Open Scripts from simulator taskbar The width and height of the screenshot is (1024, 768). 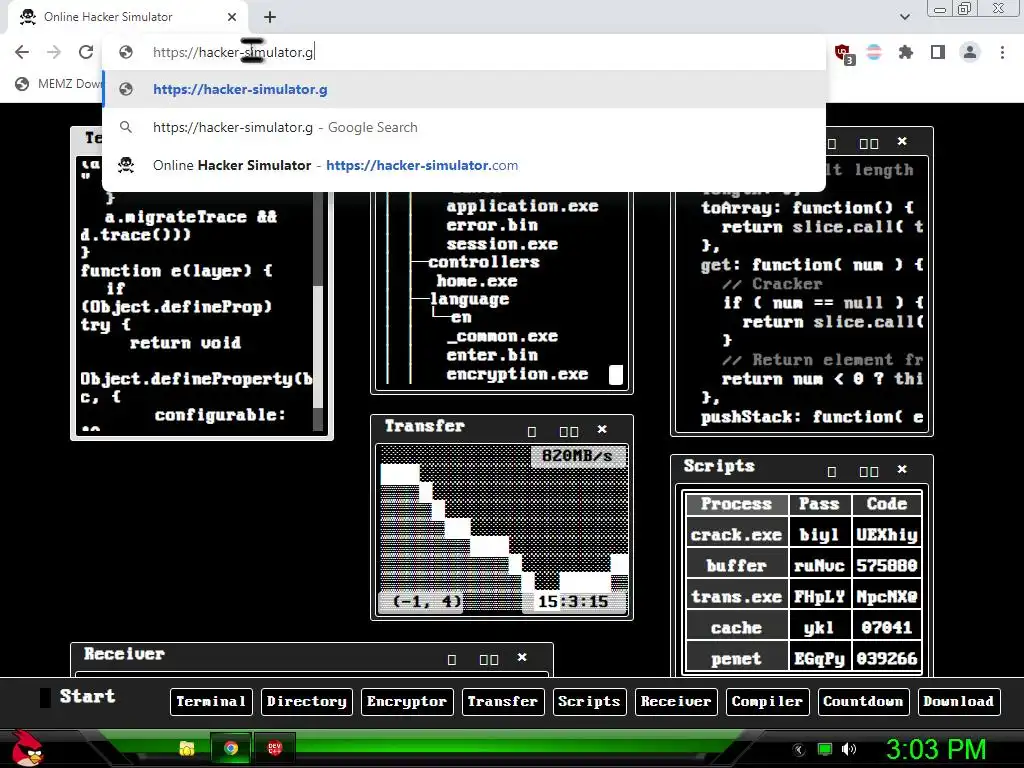(590, 701)
